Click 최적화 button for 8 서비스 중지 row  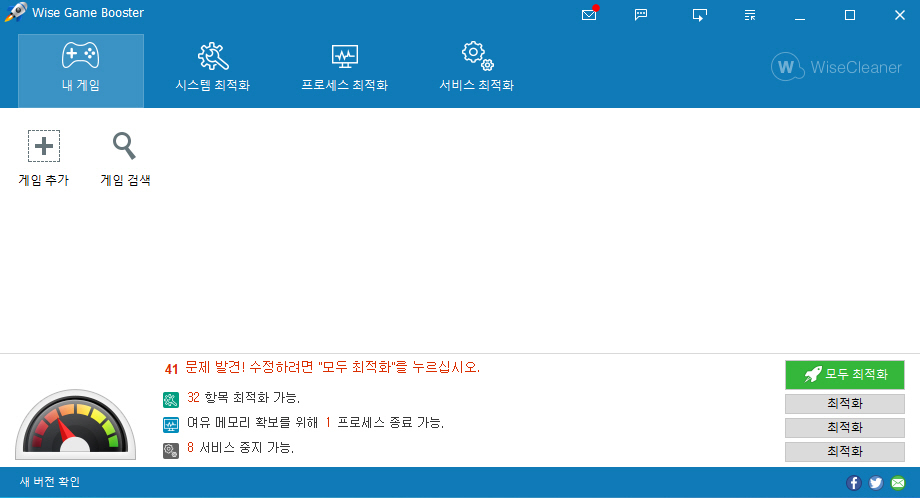(844, 452)
